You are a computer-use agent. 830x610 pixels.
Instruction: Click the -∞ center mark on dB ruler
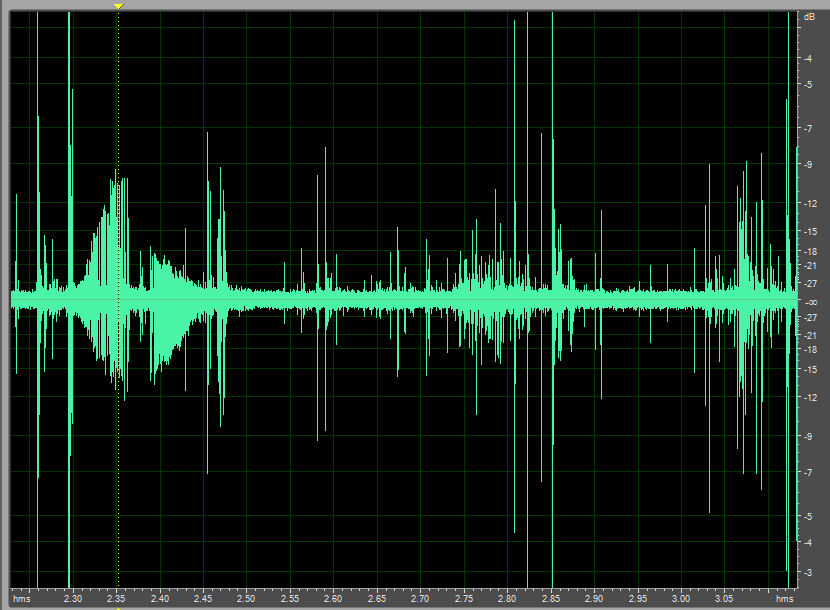(x=809, y=301)
